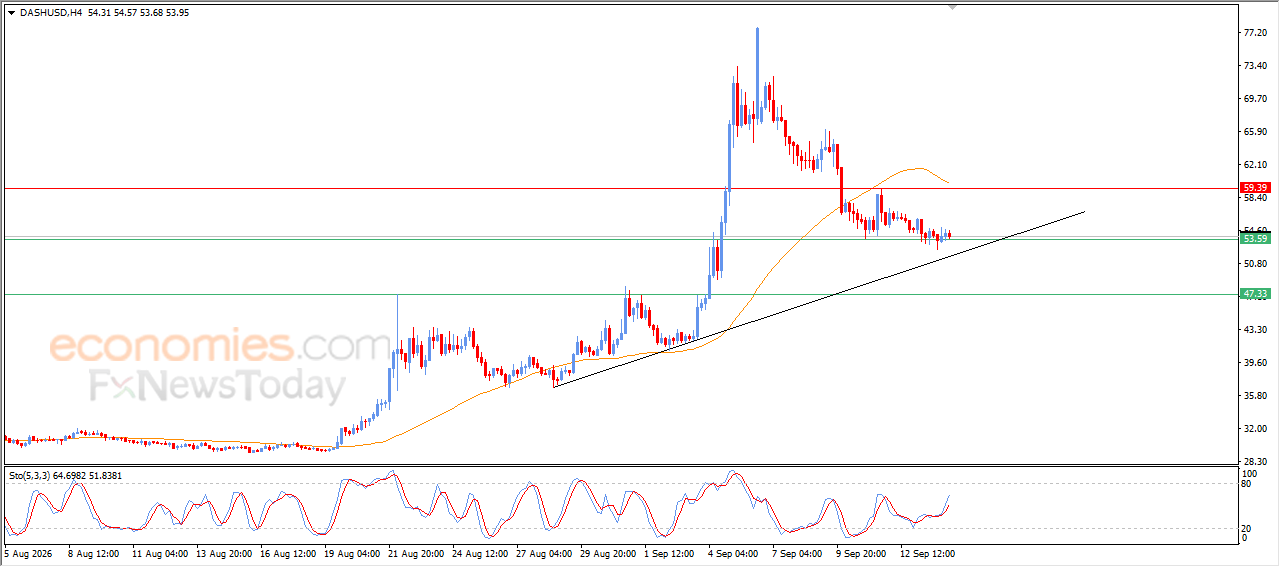1280x567 pixels.
Task: Click the 4 Sep 04:00 time label
Action: pyautogui.click(x=733, y=552)
